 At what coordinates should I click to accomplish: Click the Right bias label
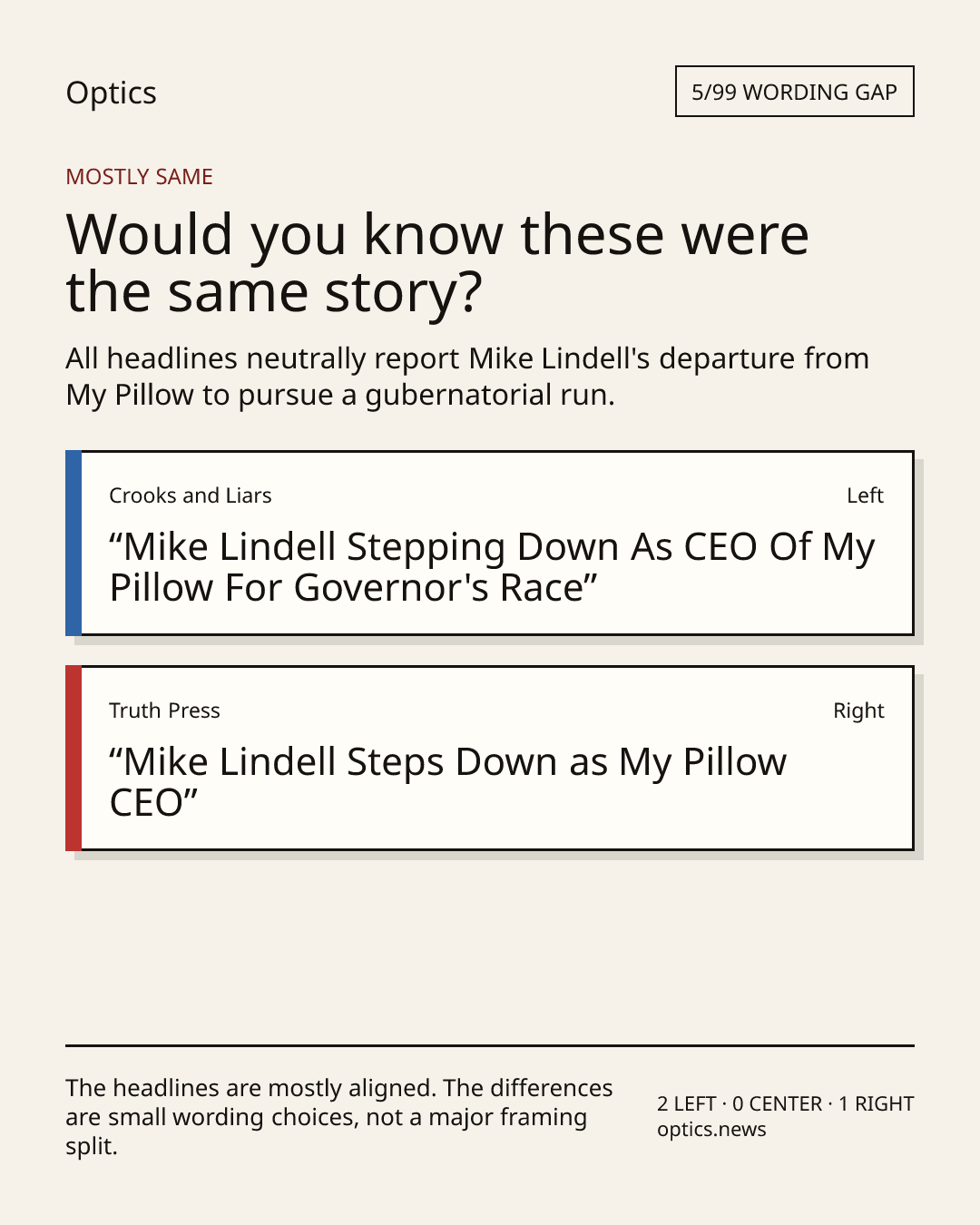click(x=858, y=710)
